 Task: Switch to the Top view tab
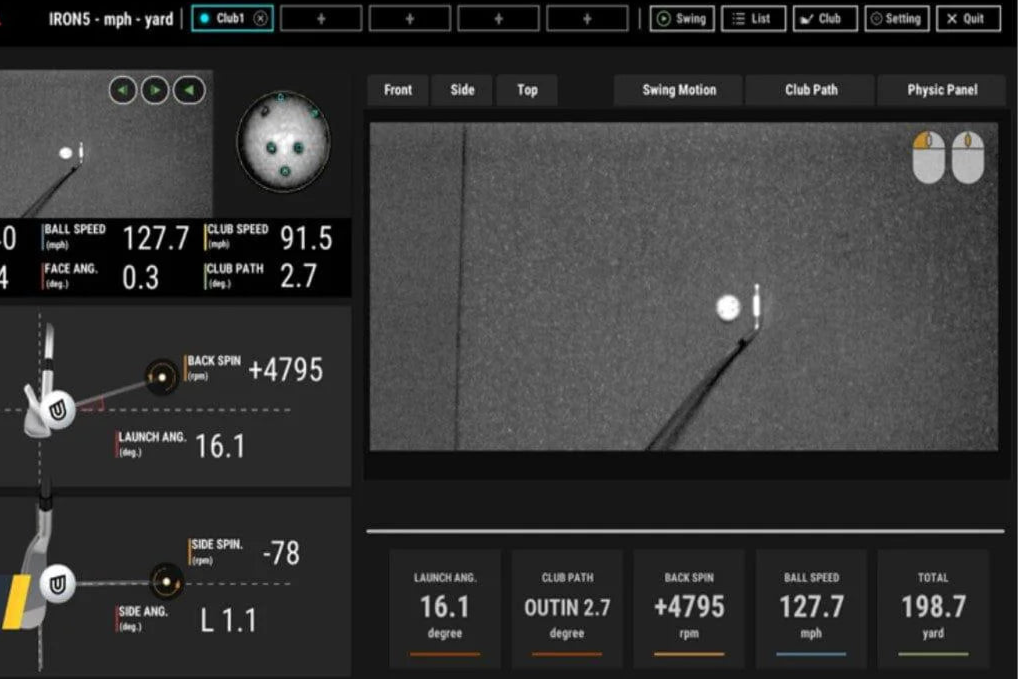tap(527, 90)
